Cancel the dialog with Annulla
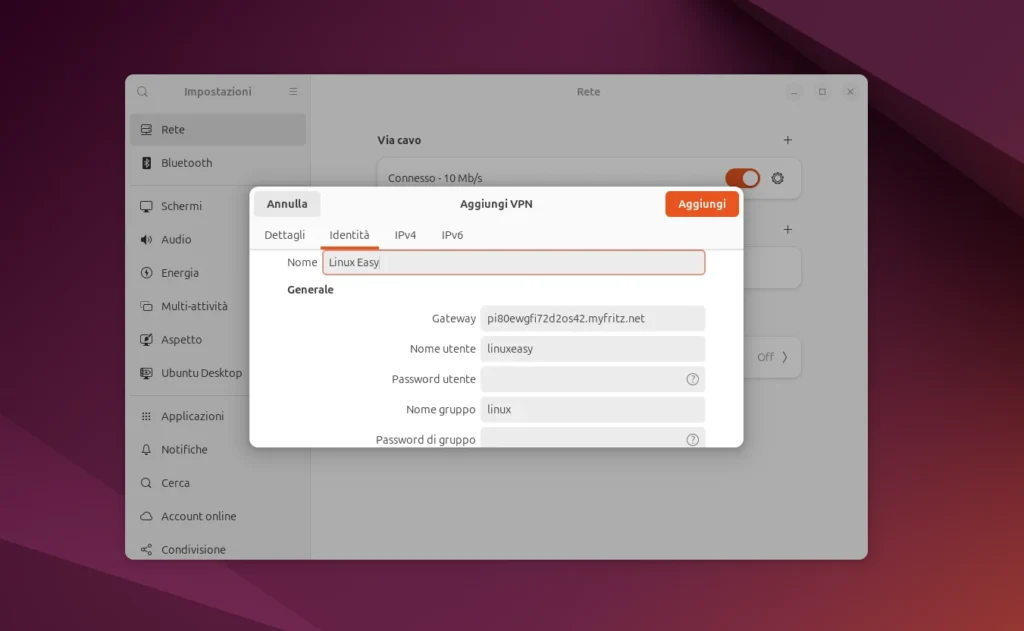This screenshot has height=631, width=1024. tap(287, 203)
